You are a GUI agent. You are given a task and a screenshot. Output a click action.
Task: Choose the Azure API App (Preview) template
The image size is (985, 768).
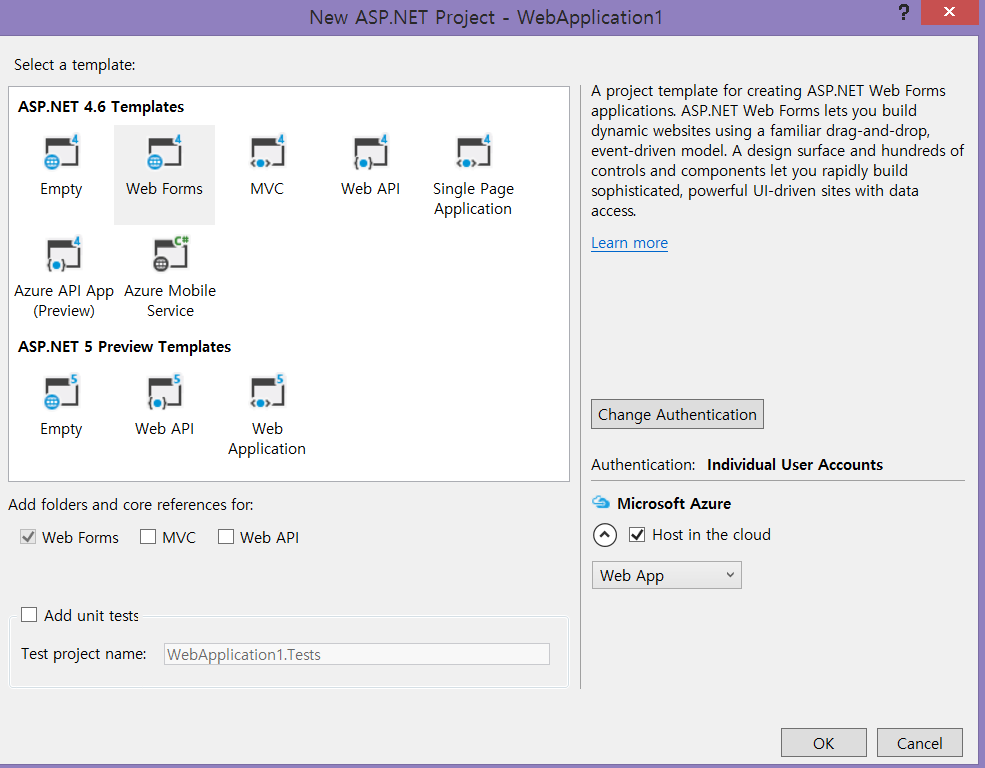64,256
